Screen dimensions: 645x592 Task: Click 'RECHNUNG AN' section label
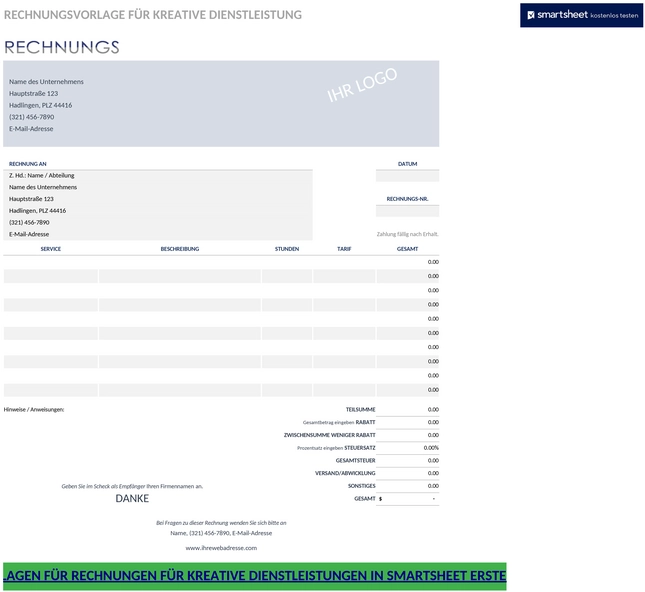28,164
